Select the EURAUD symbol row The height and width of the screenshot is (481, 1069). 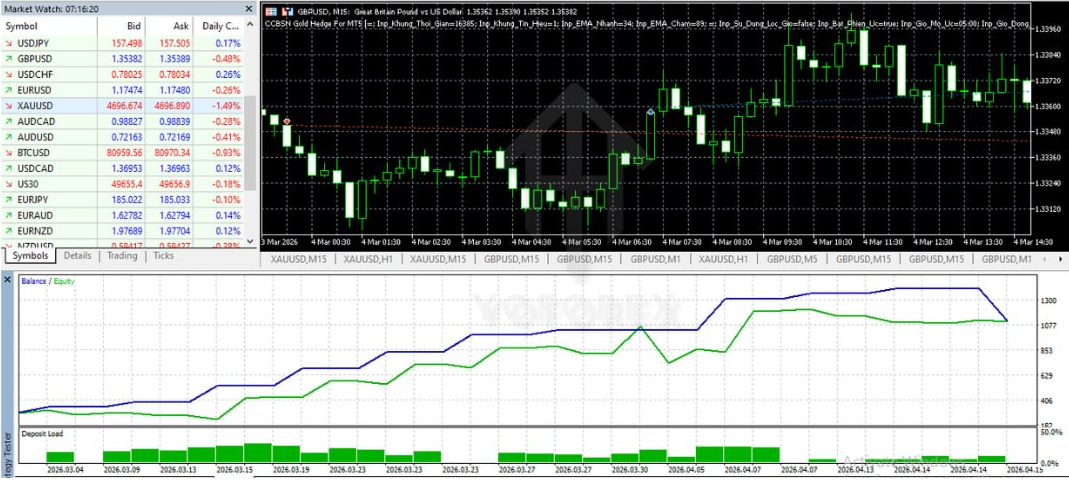123,215
